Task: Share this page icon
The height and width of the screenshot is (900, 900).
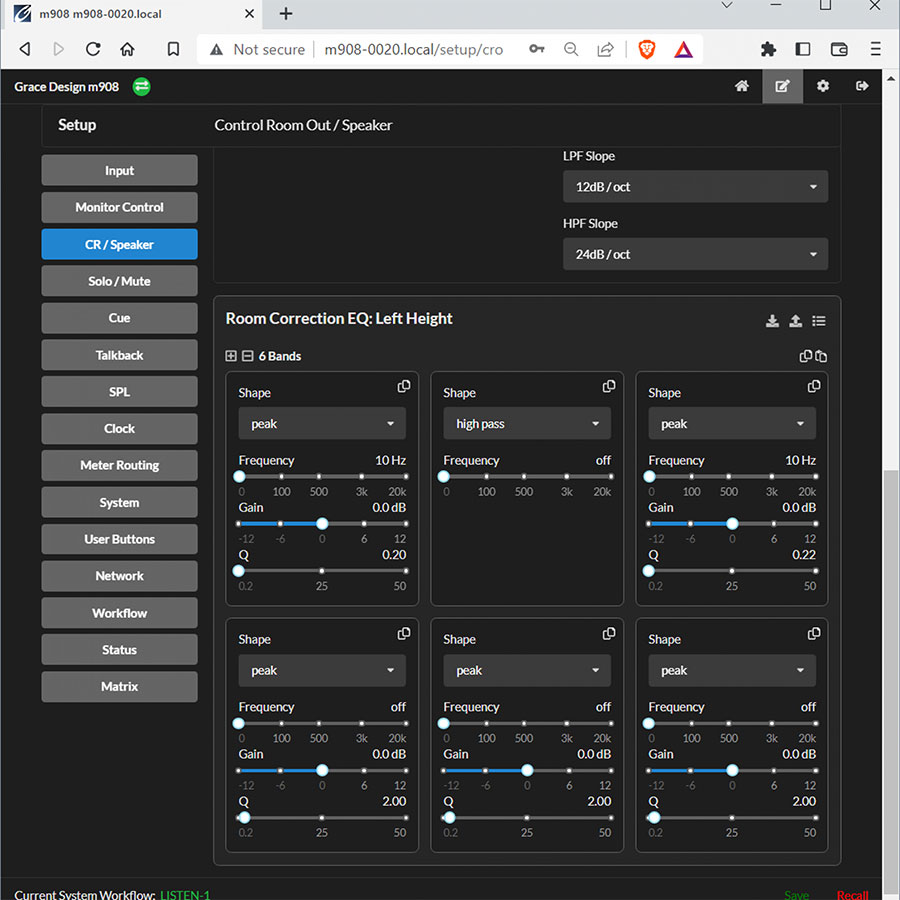Action: point(605,49)
